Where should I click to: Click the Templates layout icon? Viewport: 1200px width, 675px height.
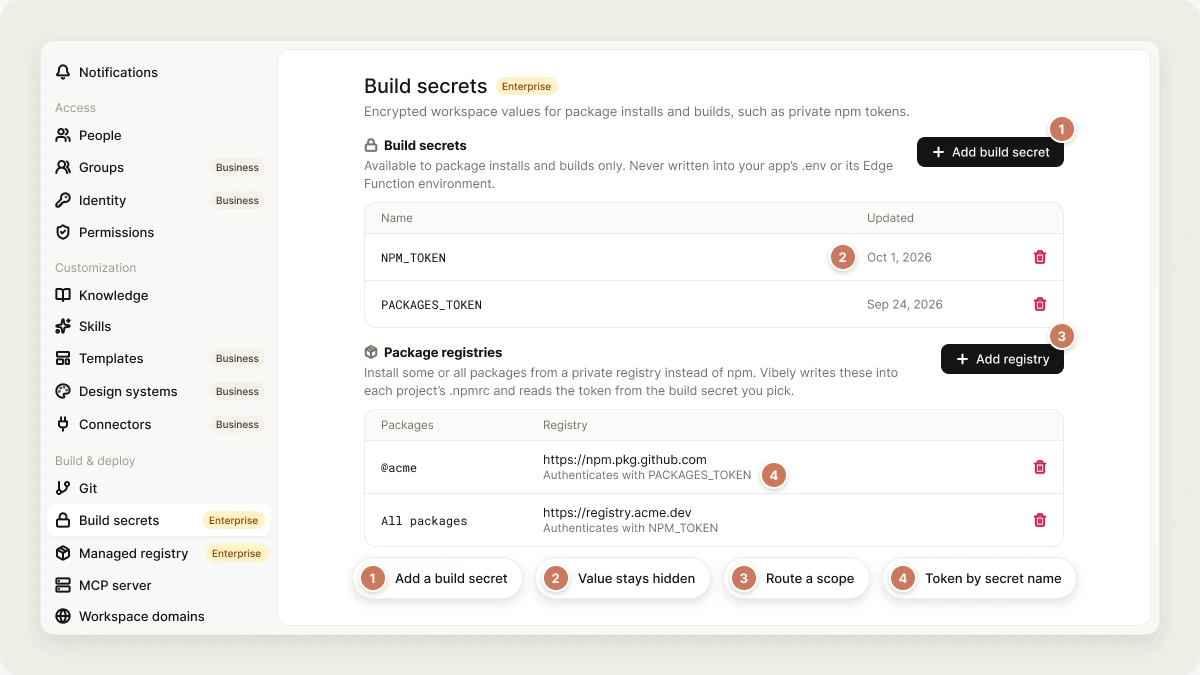(x=63, y=358)
